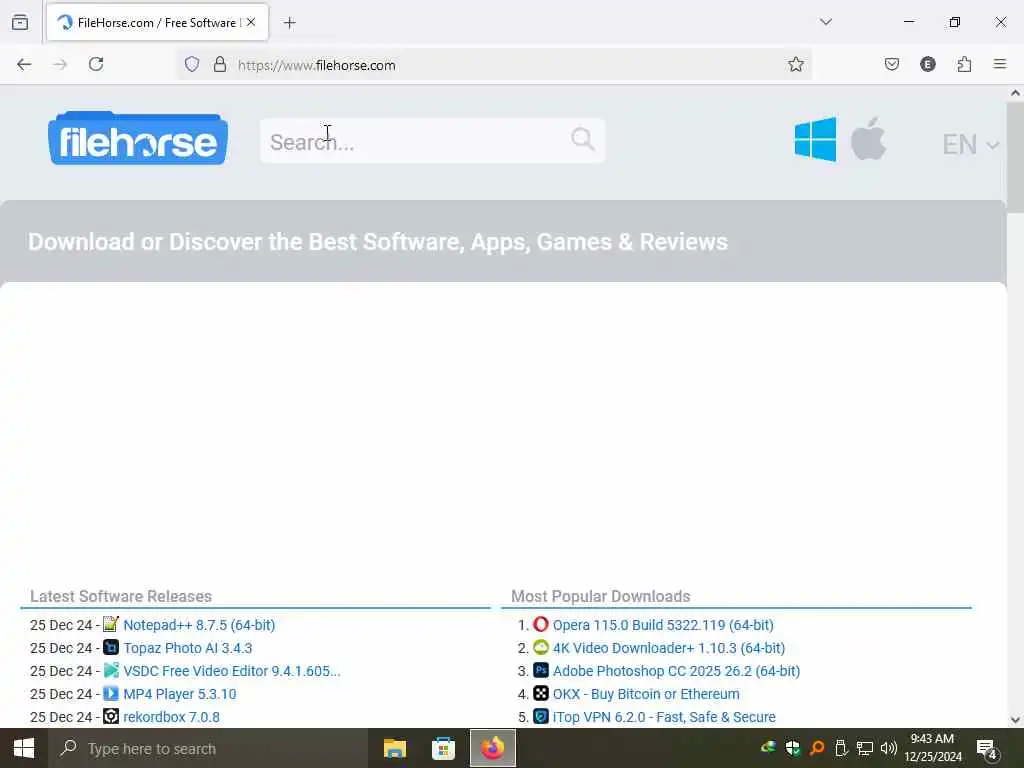Open a new tab with plus button
This screenshot has height=768, width=1024.
pyautogui.click(x=290, y=23)
